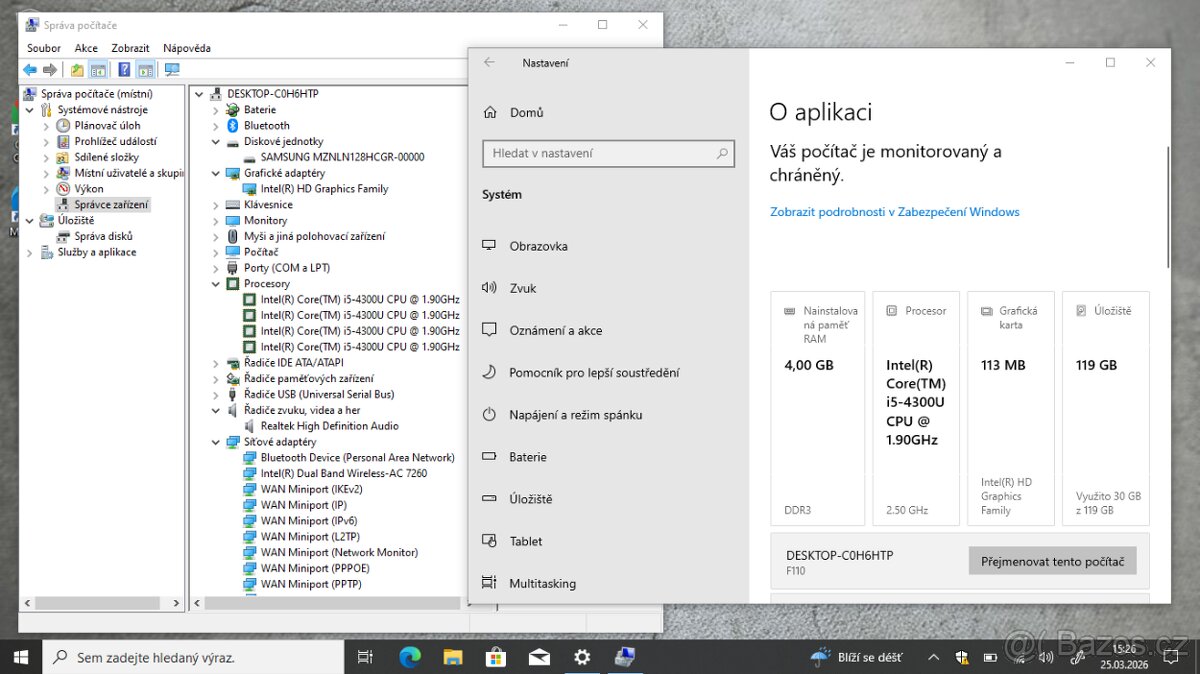Click the Zvuk speaker icon in Settings sidebar
The width and height of the screenshot is (1200, 674).
[489, 288]
